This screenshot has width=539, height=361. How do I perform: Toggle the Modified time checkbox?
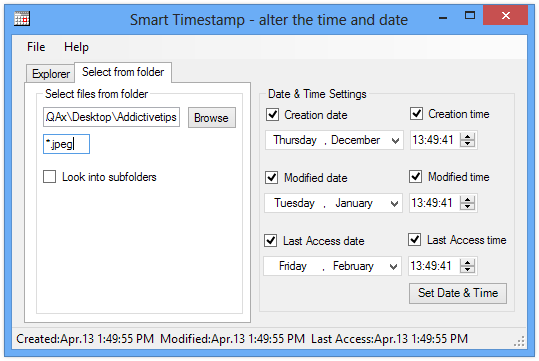(x=416, y=177)
